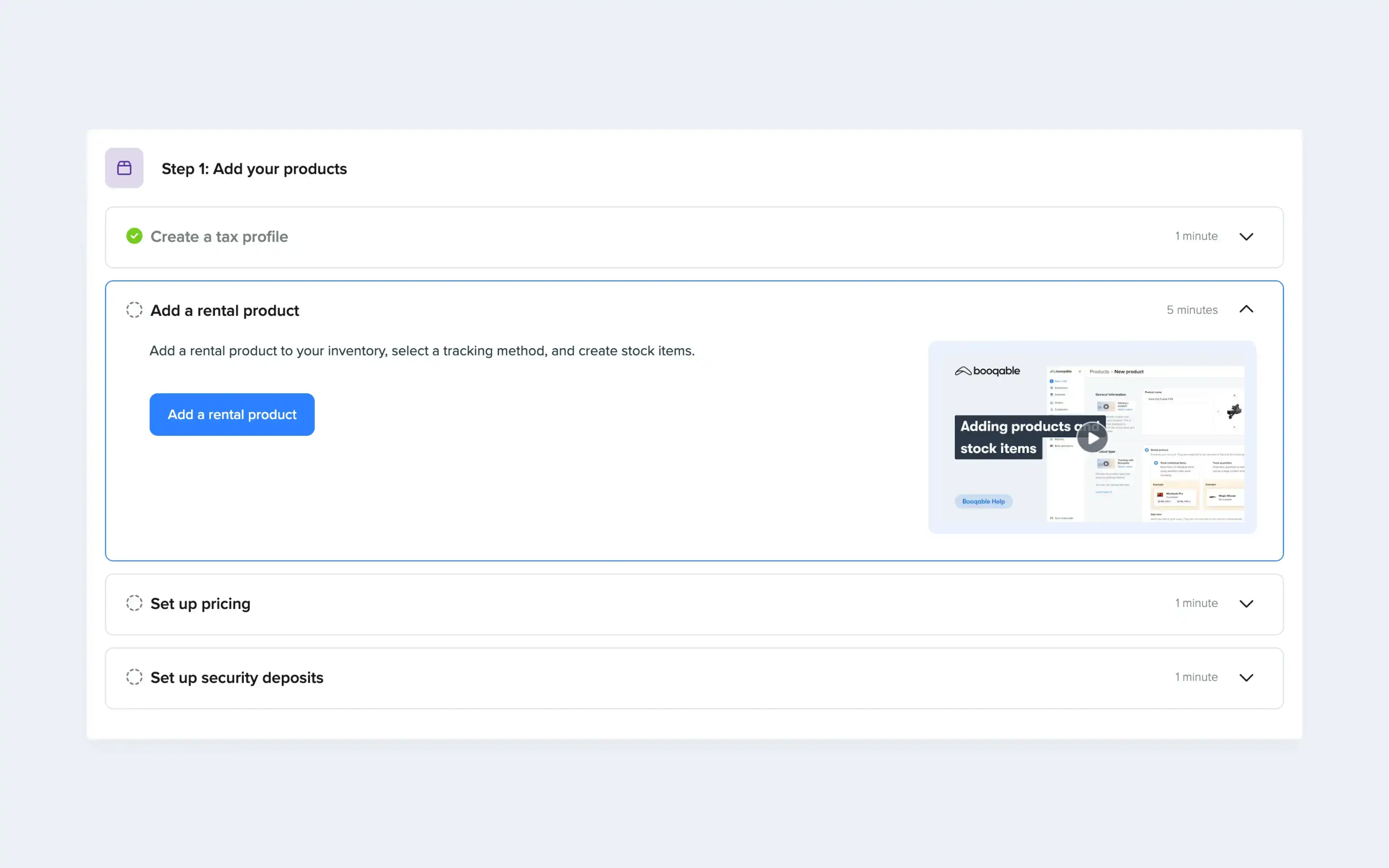Viewport: 1389px width, 868px height.
Task: Click the Step 1: Add your products heading
Action: tap(254, 169)
